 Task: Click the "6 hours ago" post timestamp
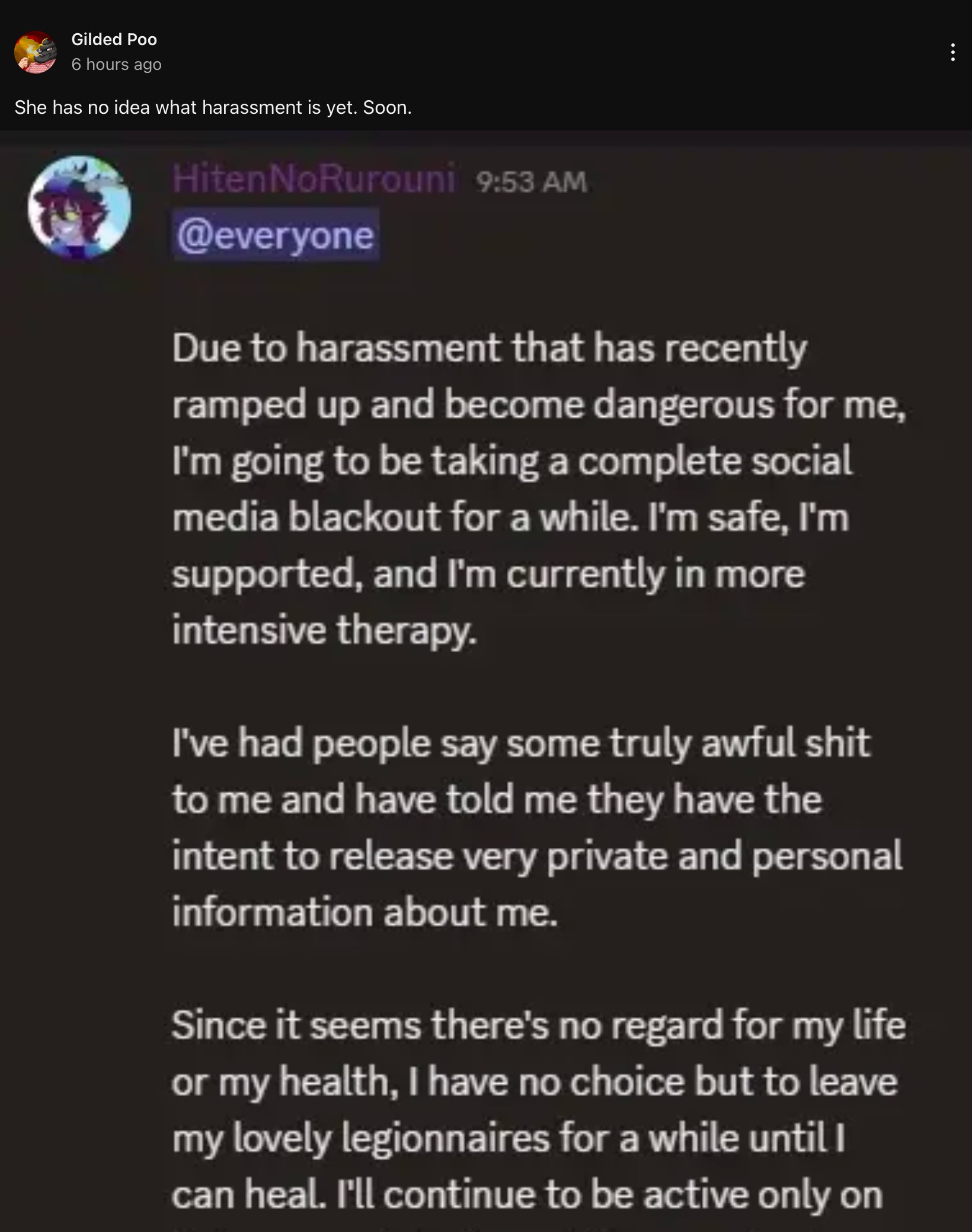pyautogui.click(x=116, y=64)
